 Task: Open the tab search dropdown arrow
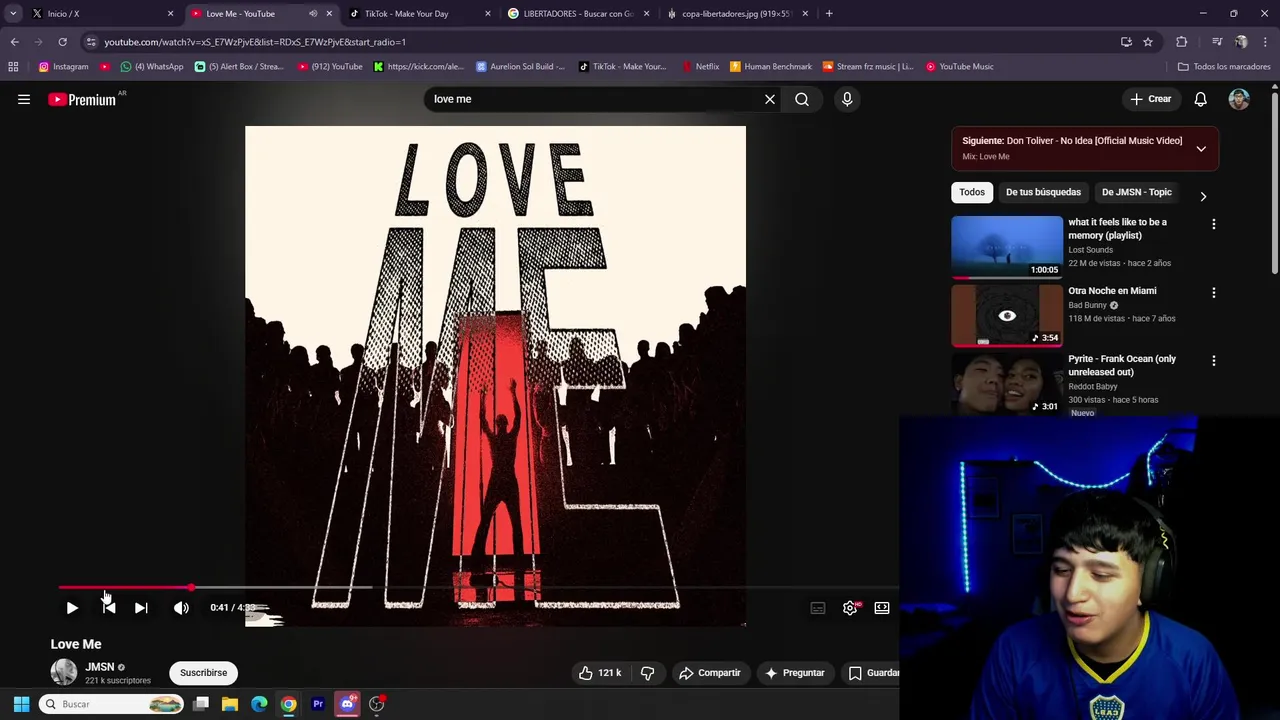tap(13, 14)
